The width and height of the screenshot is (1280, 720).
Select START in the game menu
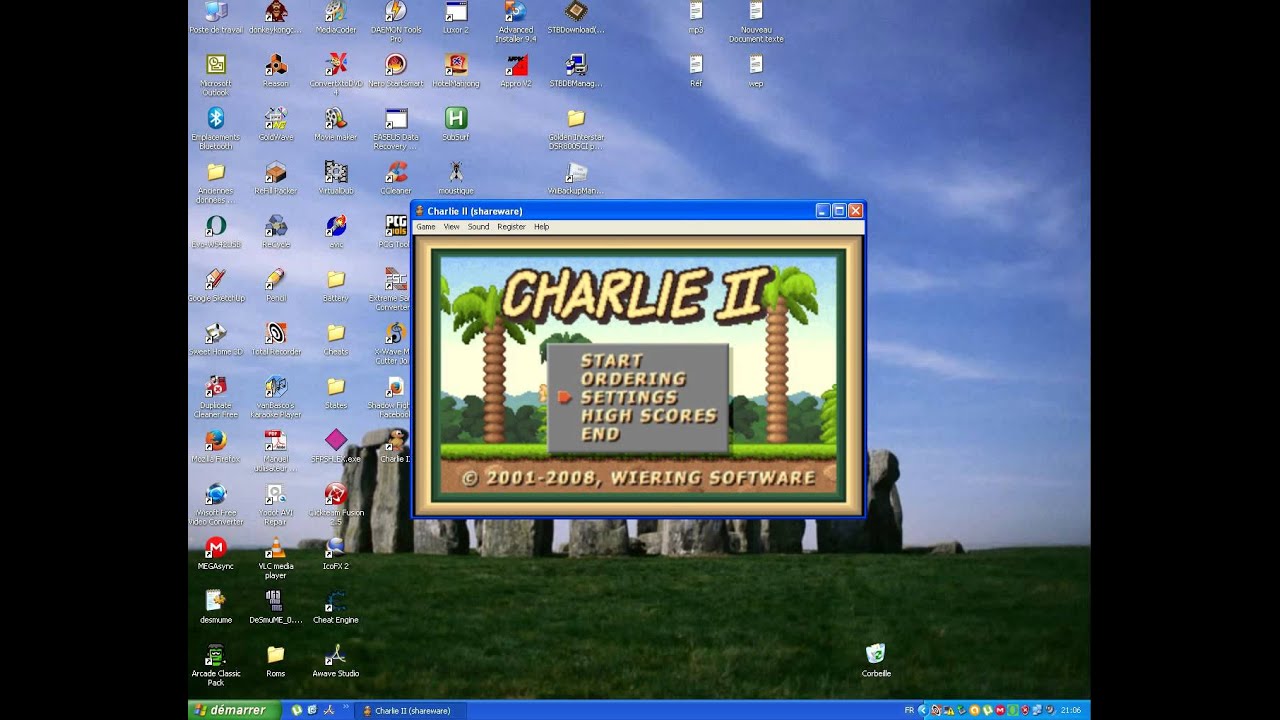point(611,360)
